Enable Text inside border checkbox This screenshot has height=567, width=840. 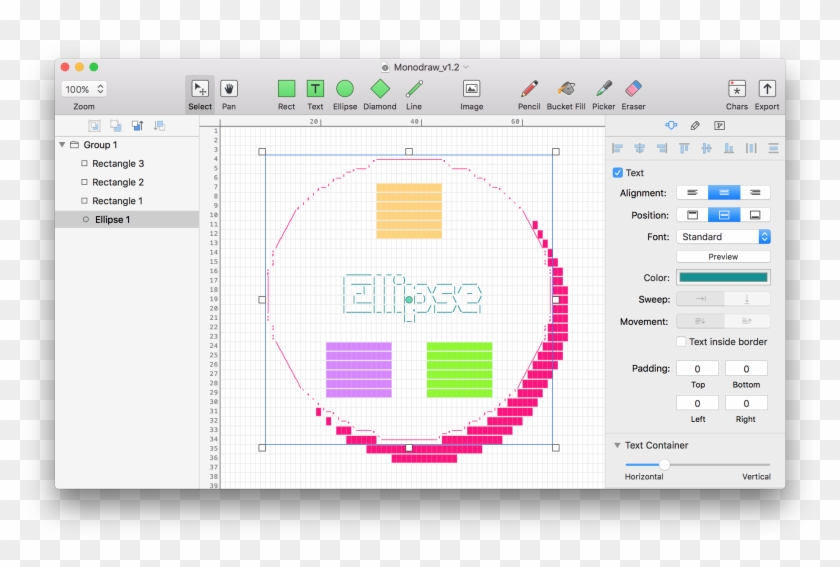pos(681,342)
